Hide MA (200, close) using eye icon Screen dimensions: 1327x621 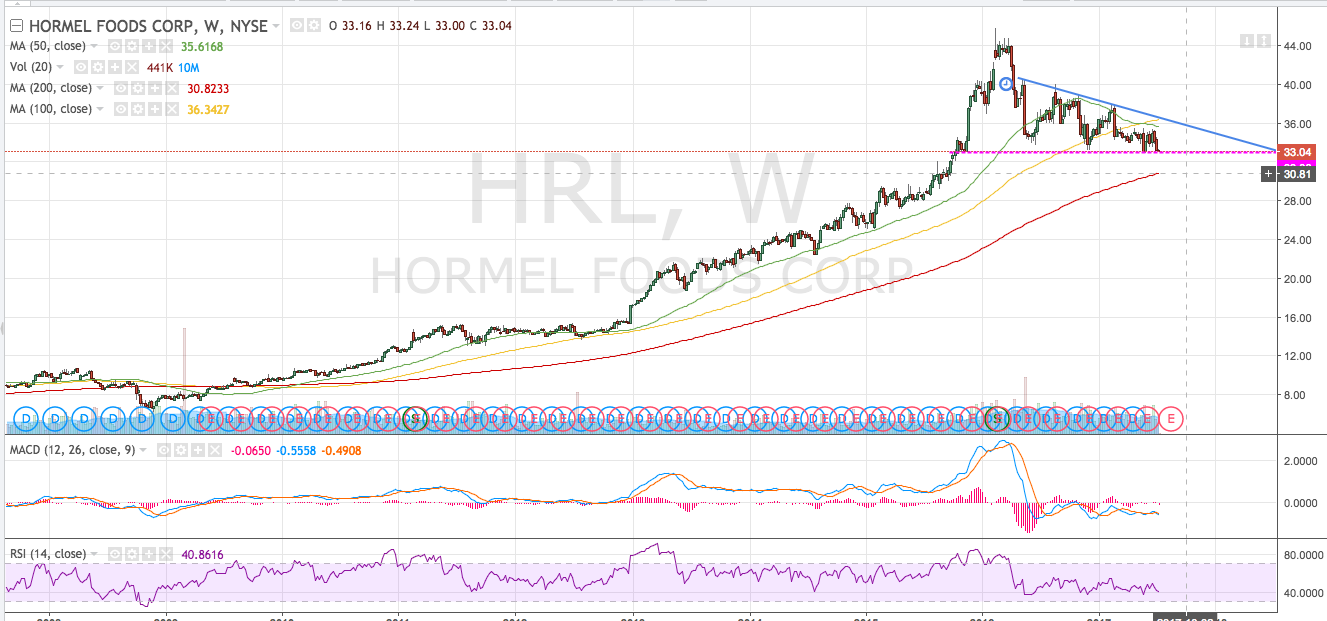122,88
